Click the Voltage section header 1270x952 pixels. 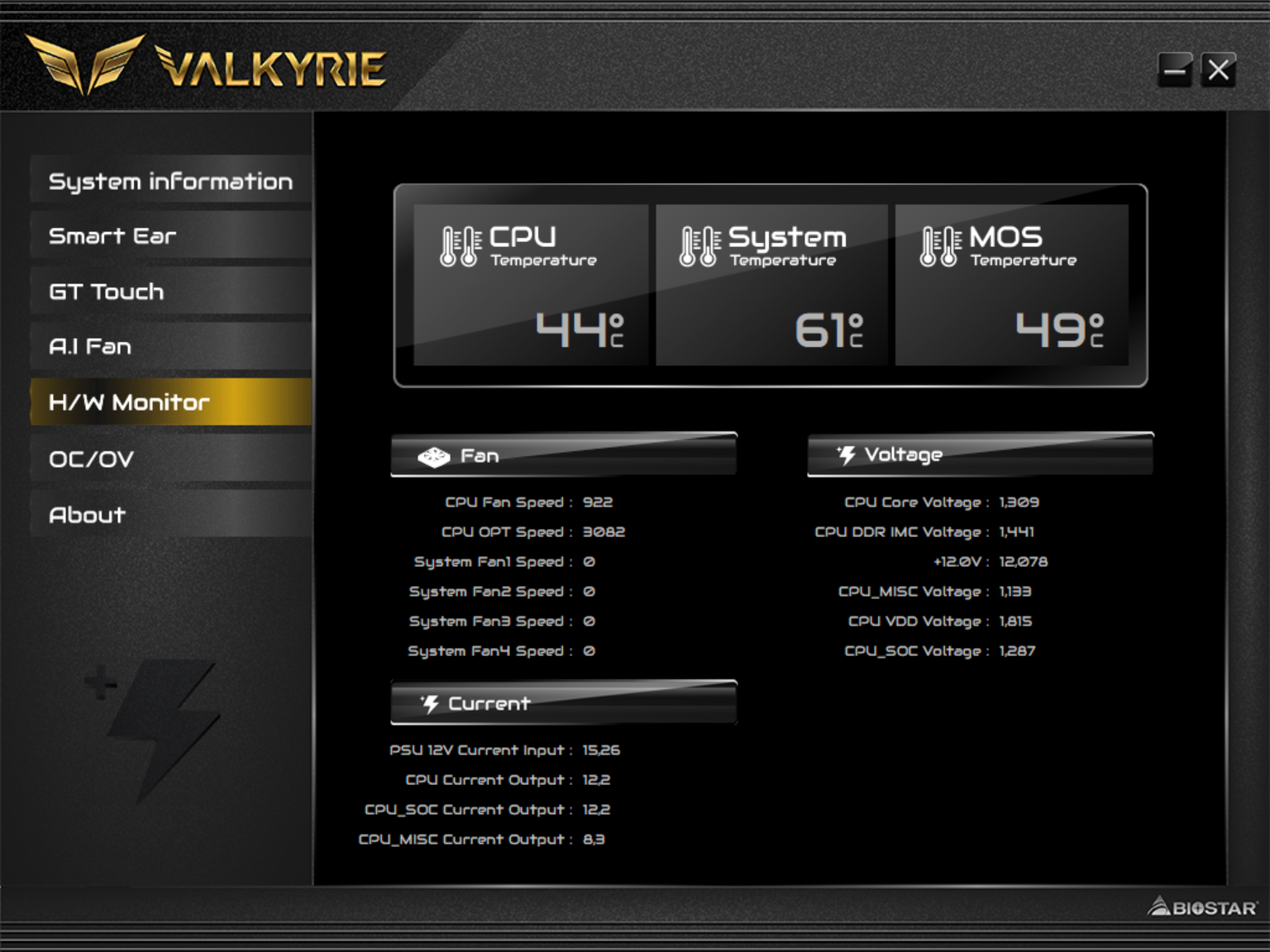(980, 455)
